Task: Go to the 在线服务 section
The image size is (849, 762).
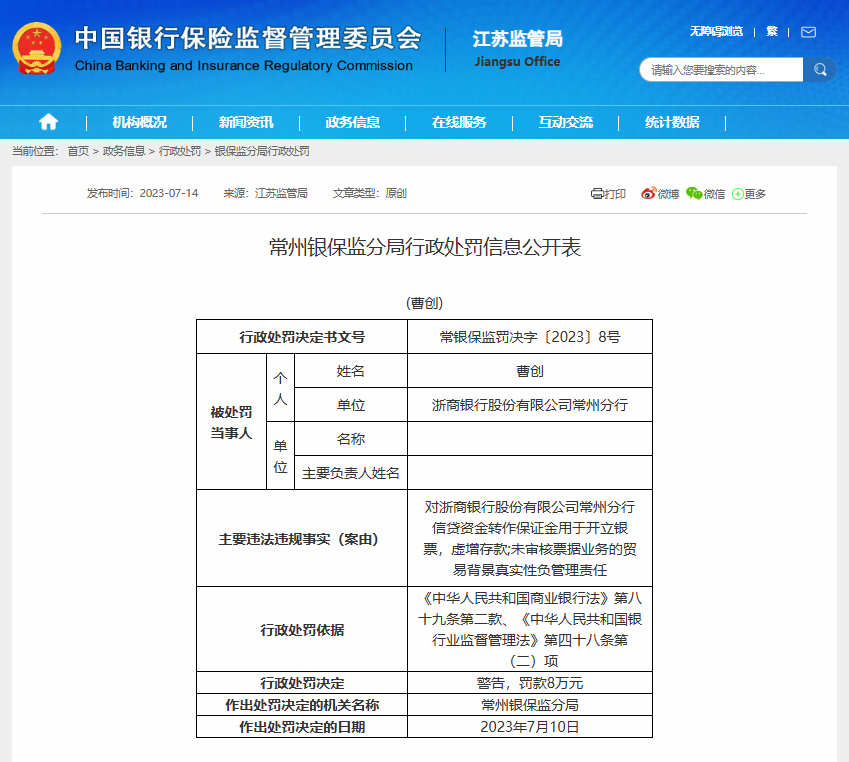Action: click(459, 122)
